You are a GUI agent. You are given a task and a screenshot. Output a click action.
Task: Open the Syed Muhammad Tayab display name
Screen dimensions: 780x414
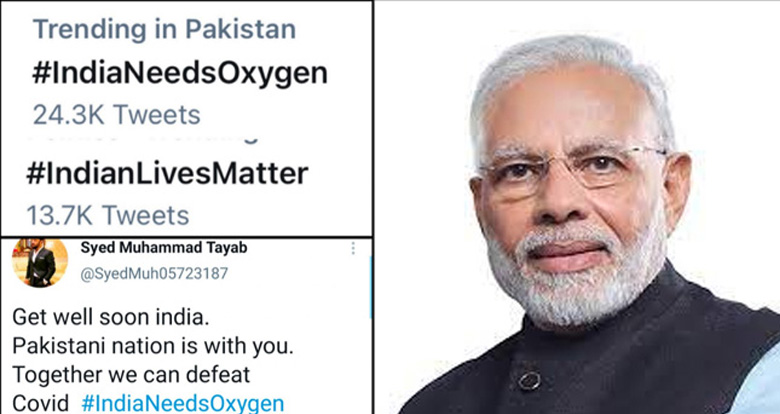coord(164,247)
